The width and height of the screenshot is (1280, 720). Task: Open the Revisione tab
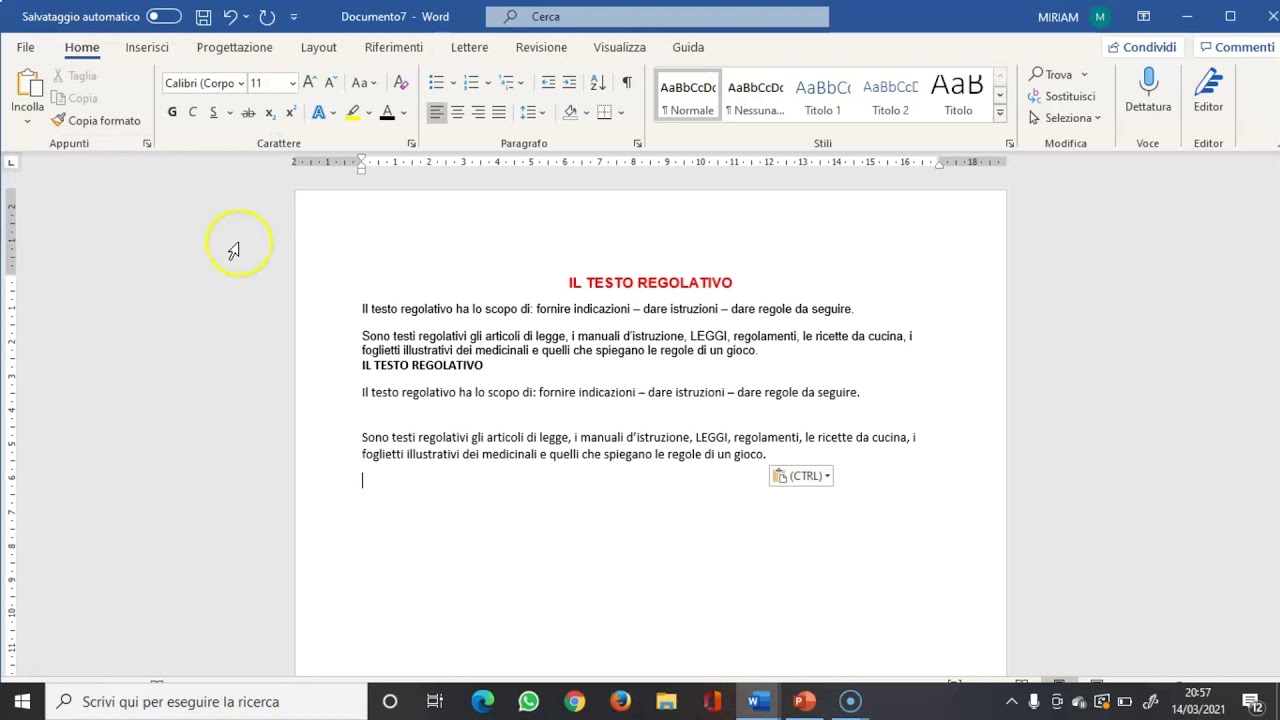point(541,47)
